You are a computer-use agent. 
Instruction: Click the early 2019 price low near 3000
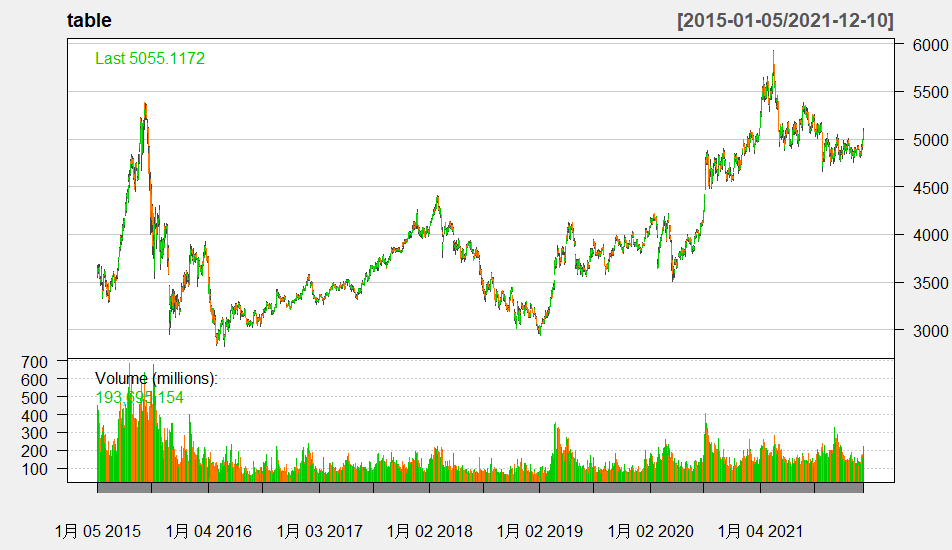point(539,331)
